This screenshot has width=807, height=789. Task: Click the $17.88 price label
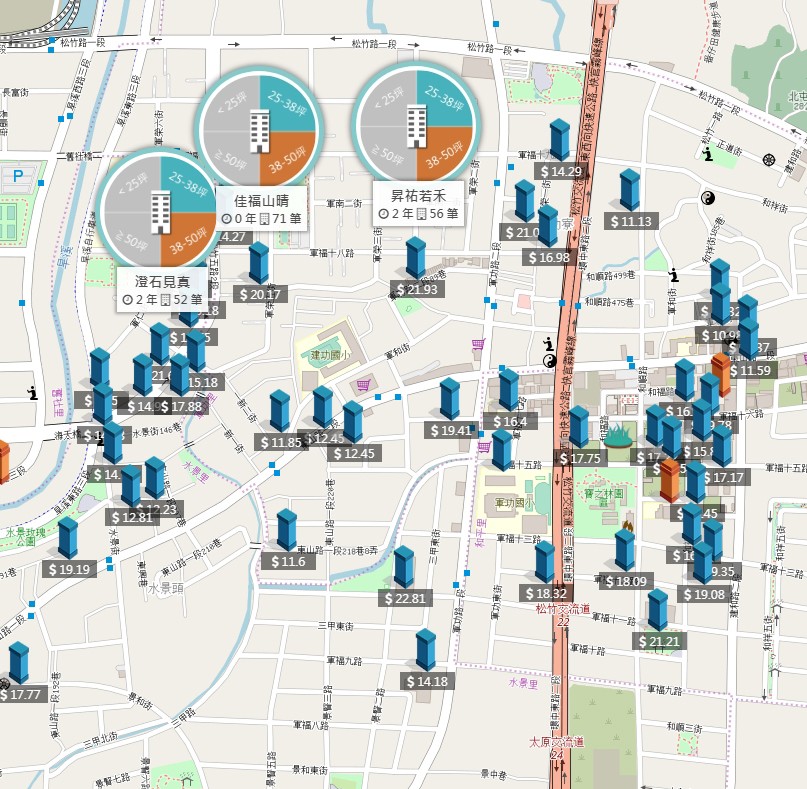(181, 406)
